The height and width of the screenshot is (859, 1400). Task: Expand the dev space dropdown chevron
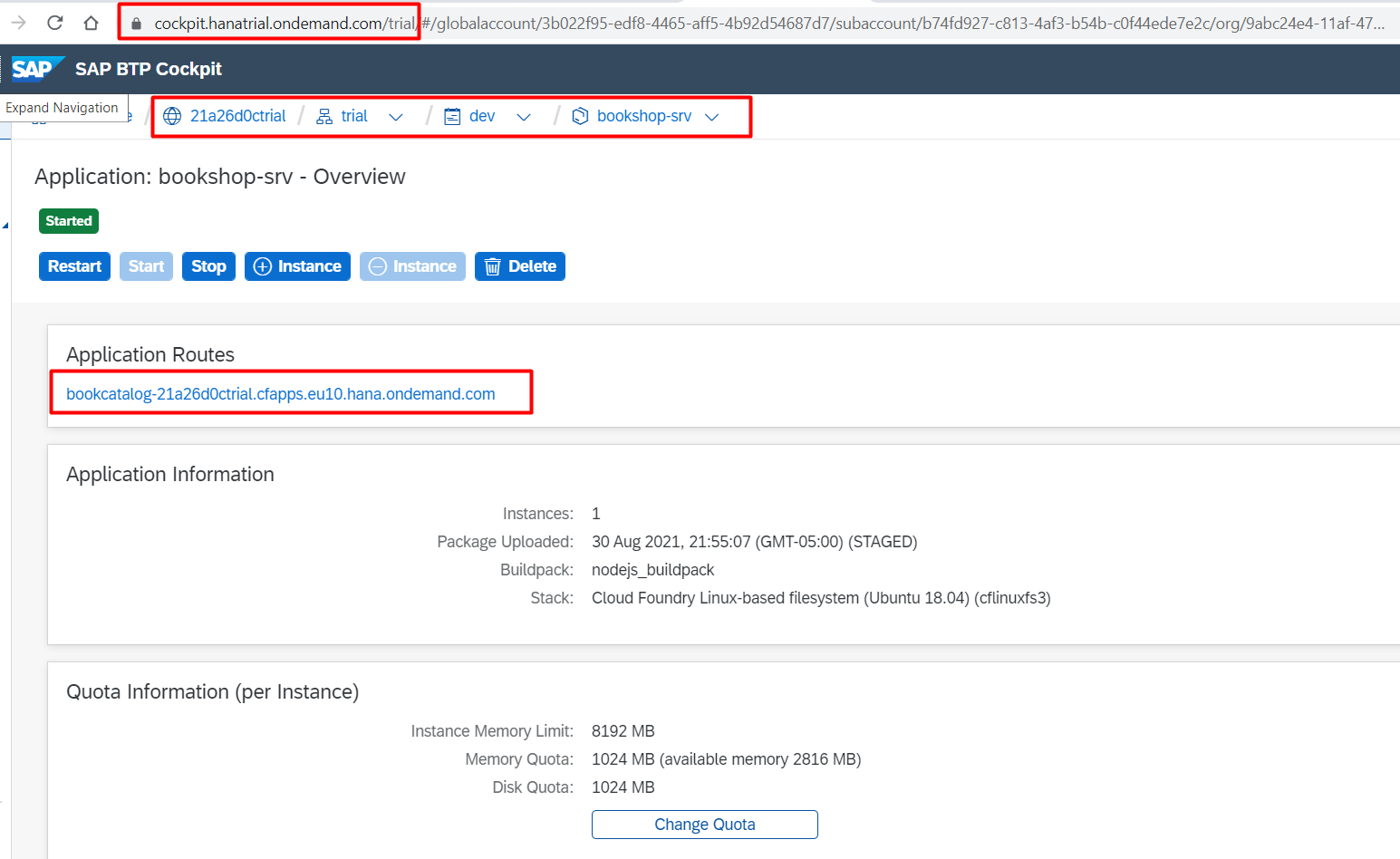pos(524,117)
